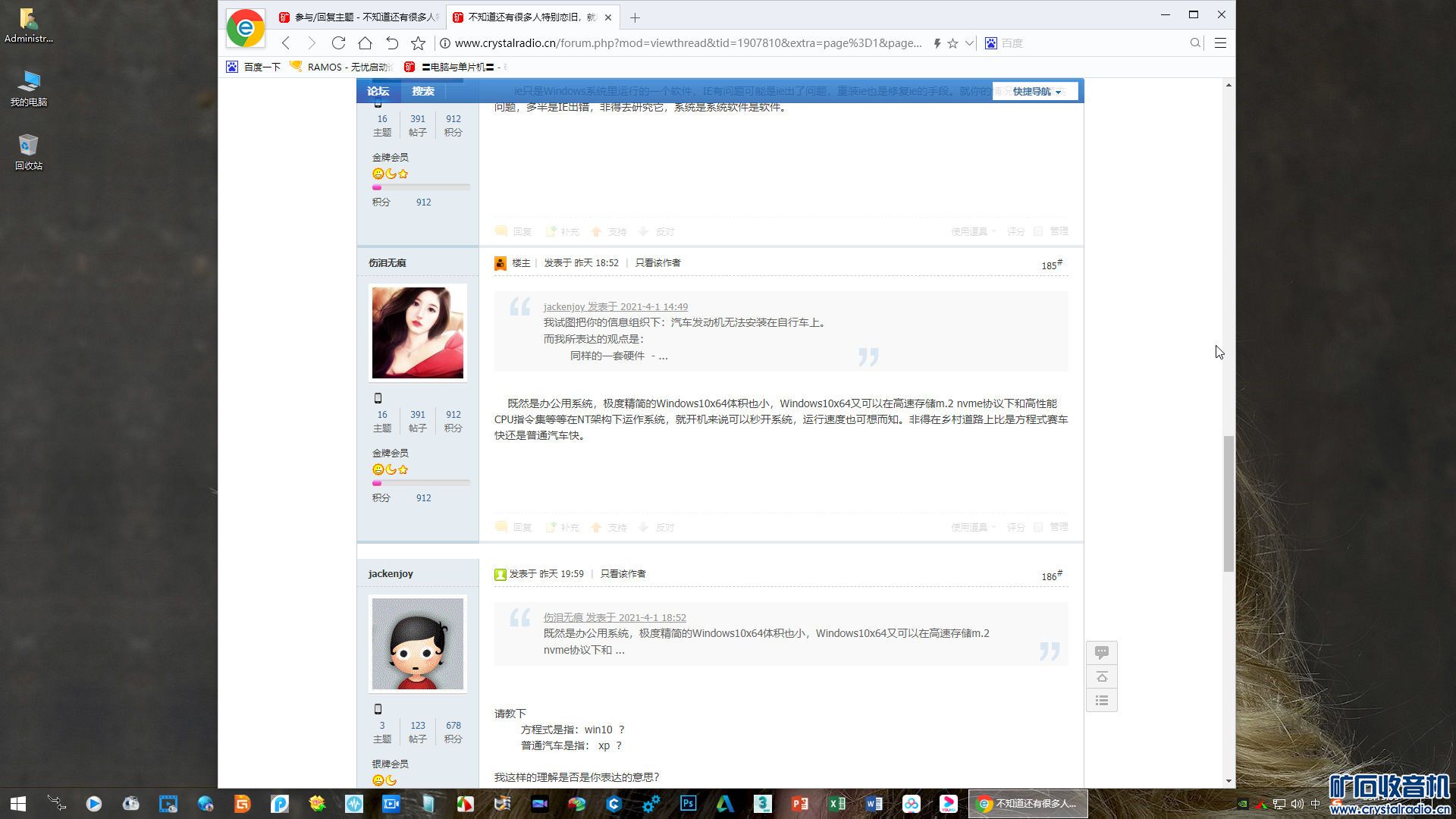Viewport: 1456px width, 819px height.
Task: Open 使用道具 dropdown on post 185
Action: [x=973, y=527]
